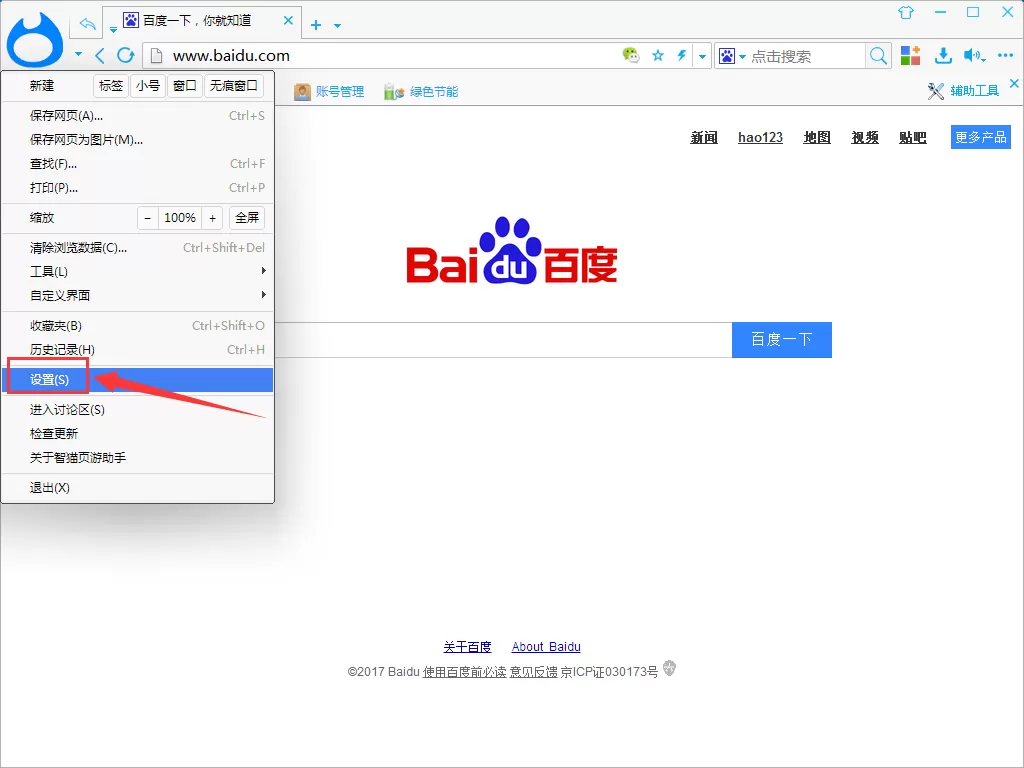Click the 账号管理 bookmark
The image size is (1024, 768).
point(329,91)
